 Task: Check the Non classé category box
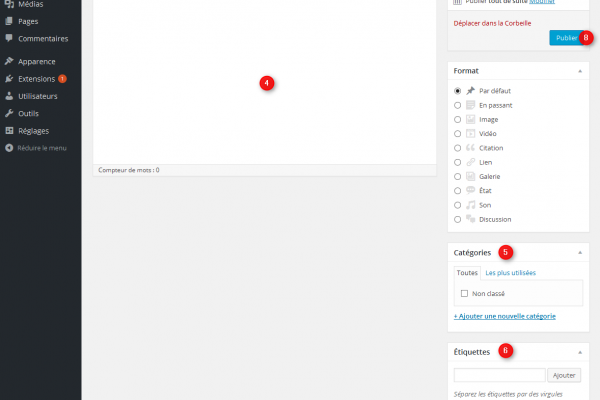point(465,293)
